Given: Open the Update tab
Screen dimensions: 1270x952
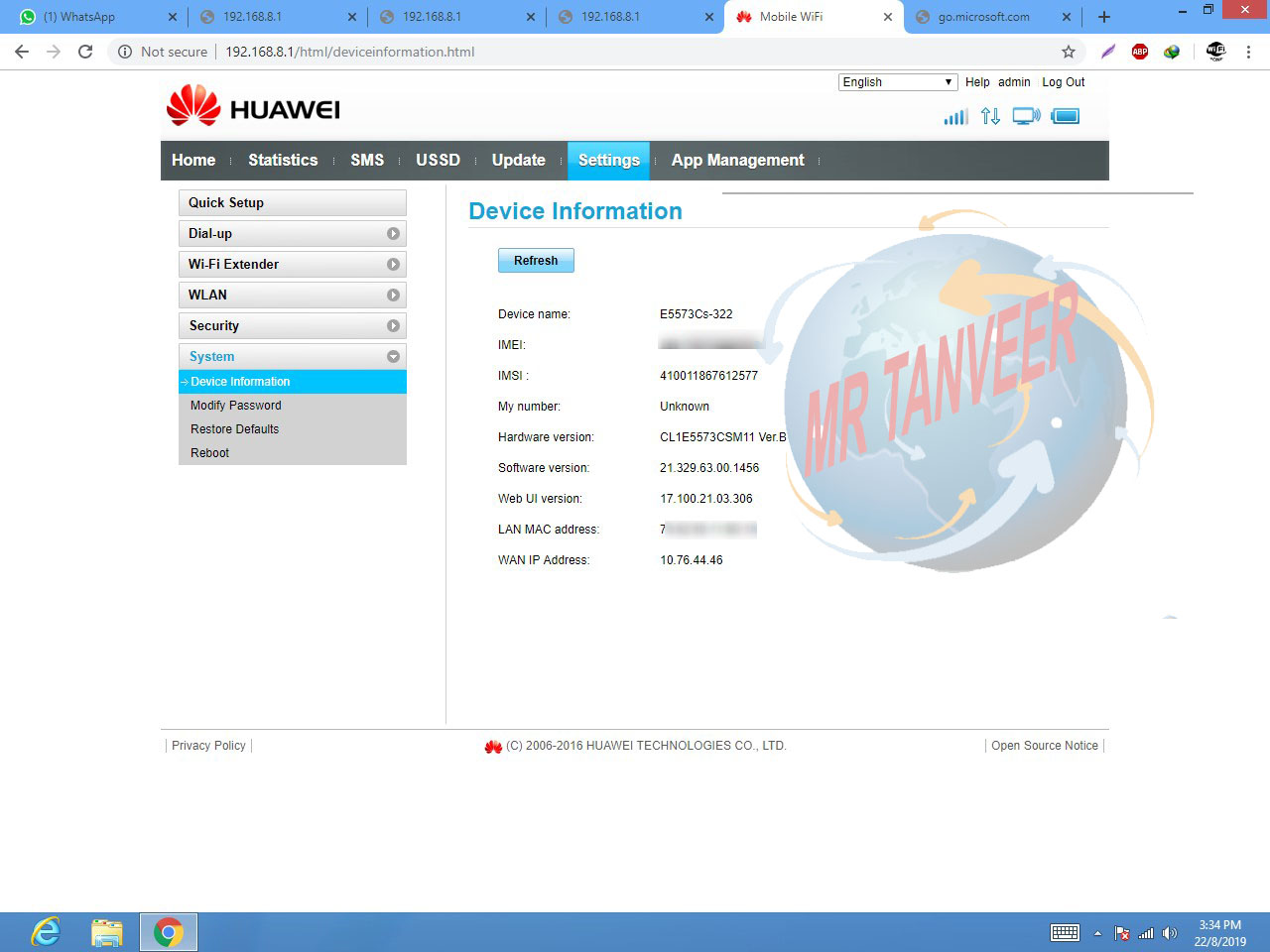Looking at the screenshot, I should [x=518, y=161].
